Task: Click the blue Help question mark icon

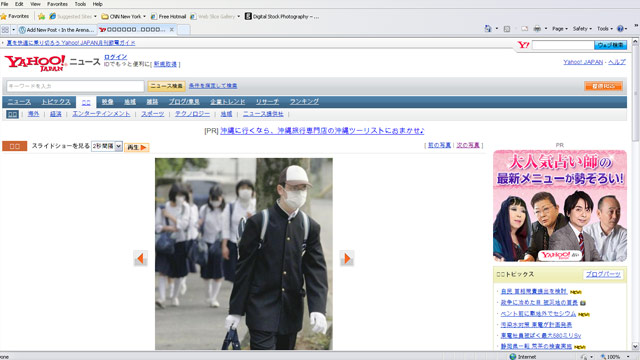Action: 620,29
